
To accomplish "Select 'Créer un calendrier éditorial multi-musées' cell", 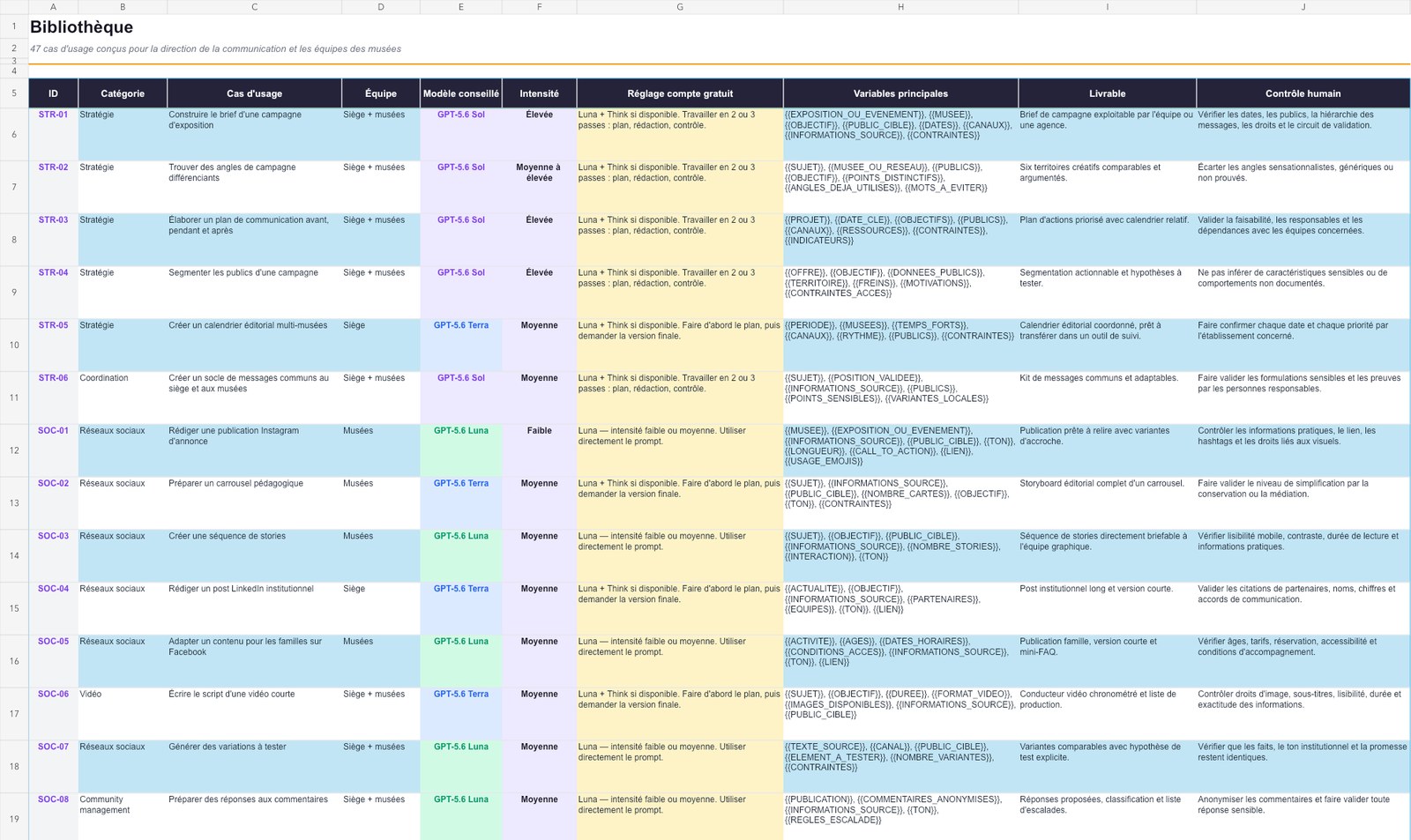I will point(254,345).
